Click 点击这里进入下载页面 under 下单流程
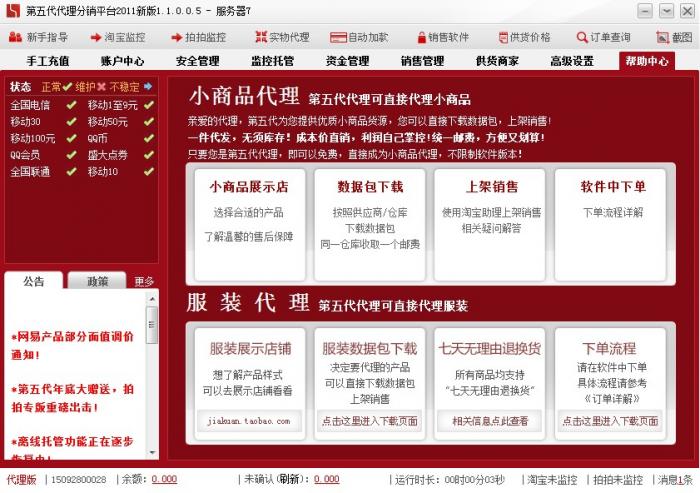700x493 pixels. point(610,421)
